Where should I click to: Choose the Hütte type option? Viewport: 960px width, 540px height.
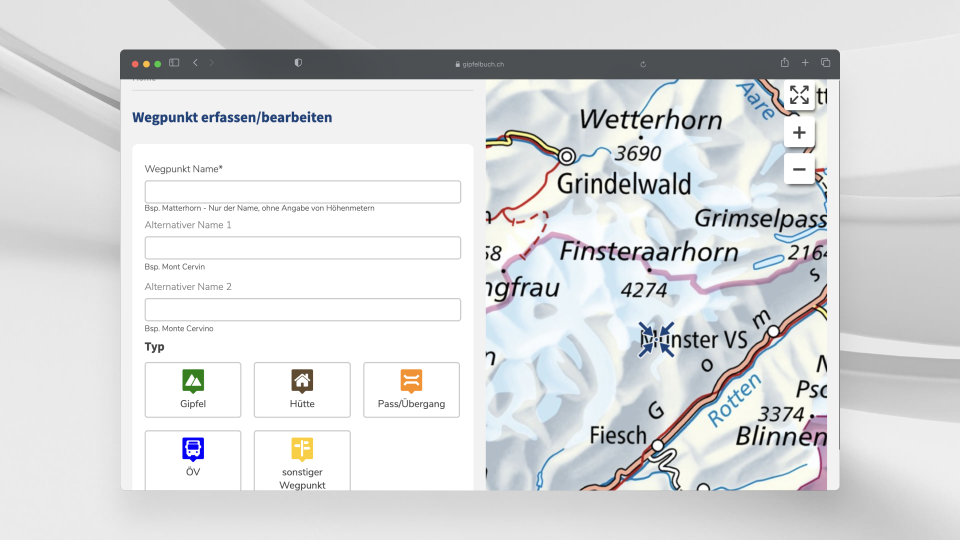(x=302, y=389)
